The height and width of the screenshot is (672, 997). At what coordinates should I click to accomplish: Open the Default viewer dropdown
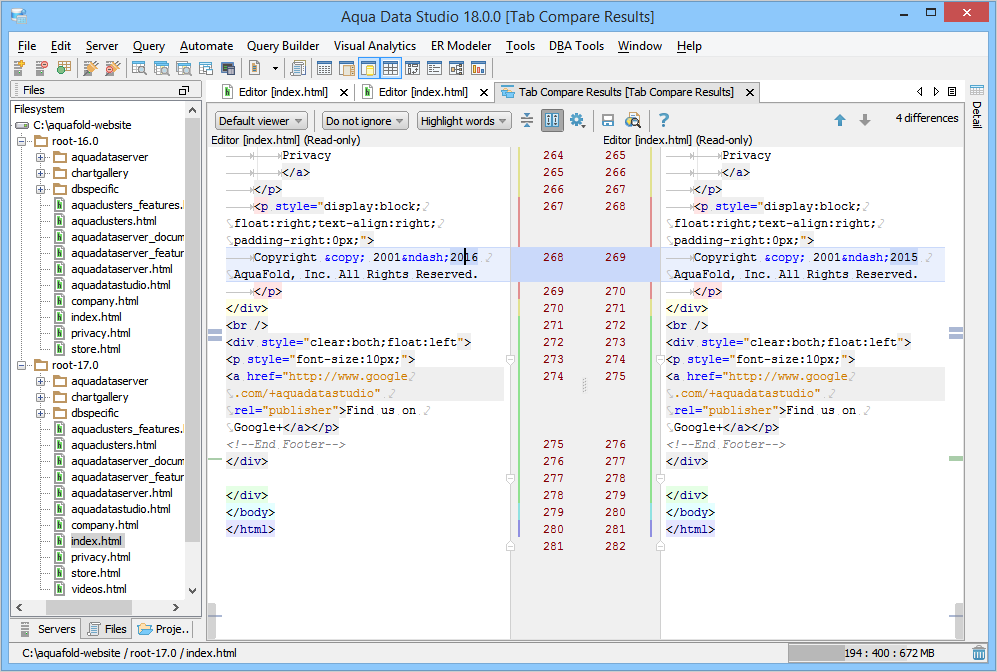point(261,121)
